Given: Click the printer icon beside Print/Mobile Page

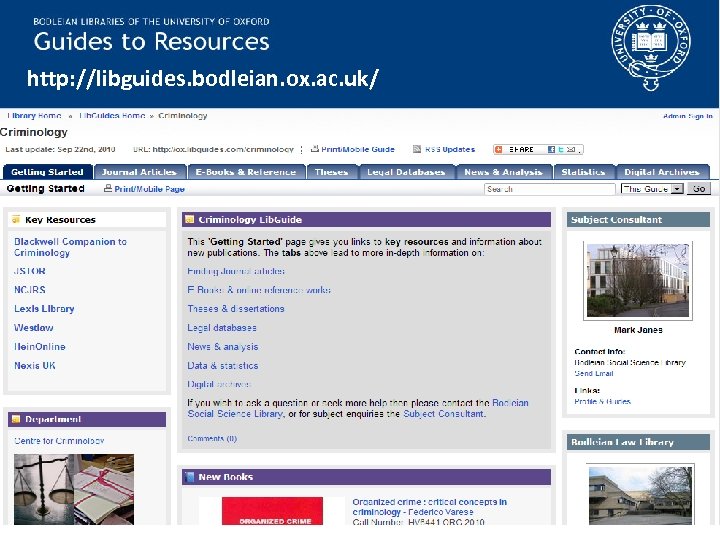Looking at the screenshot, I should (x=108, y=188).
